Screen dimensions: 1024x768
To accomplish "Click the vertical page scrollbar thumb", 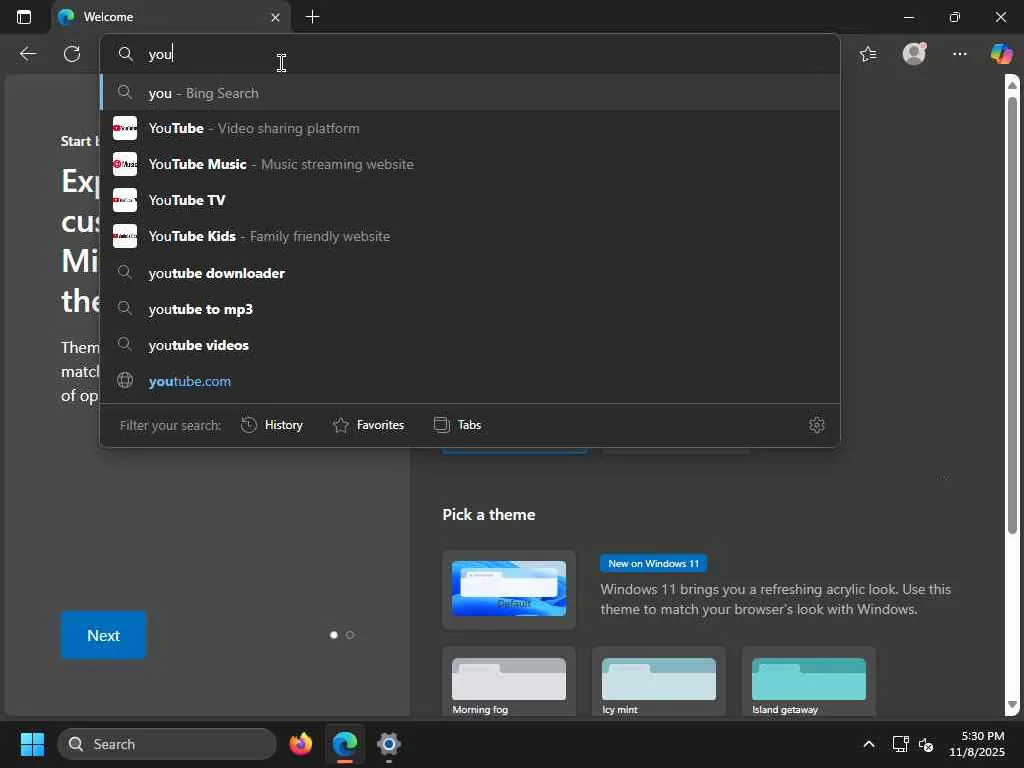I will point(1012,315).
